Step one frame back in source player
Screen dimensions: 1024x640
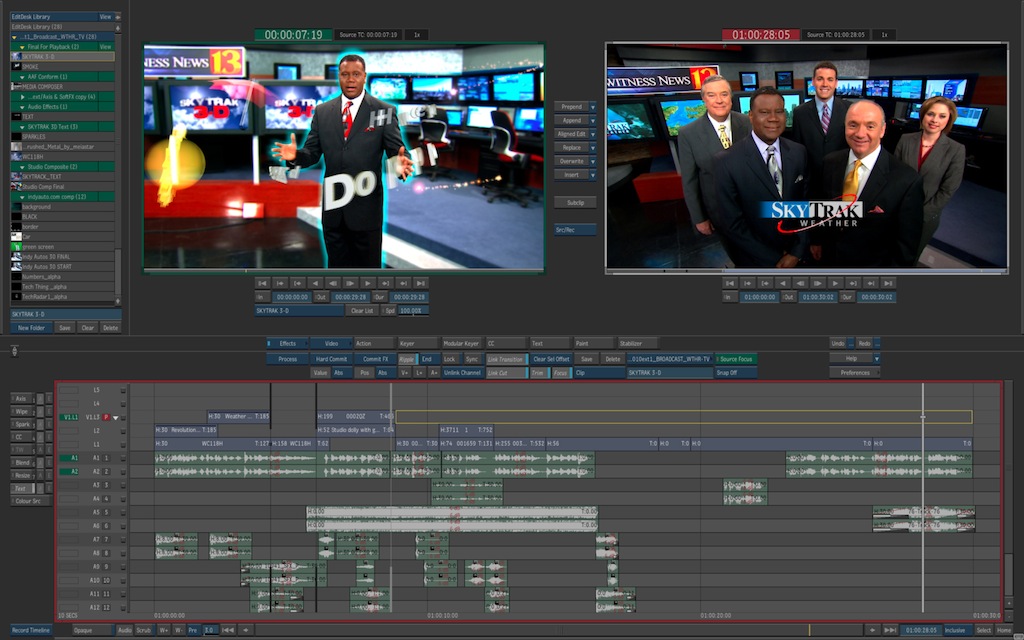coord(333,283)
